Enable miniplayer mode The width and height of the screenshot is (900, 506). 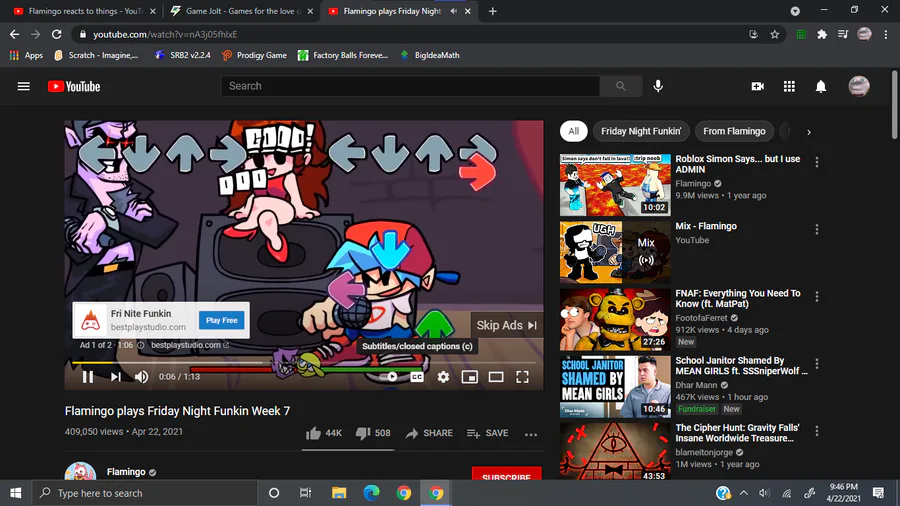coord(470,377)
